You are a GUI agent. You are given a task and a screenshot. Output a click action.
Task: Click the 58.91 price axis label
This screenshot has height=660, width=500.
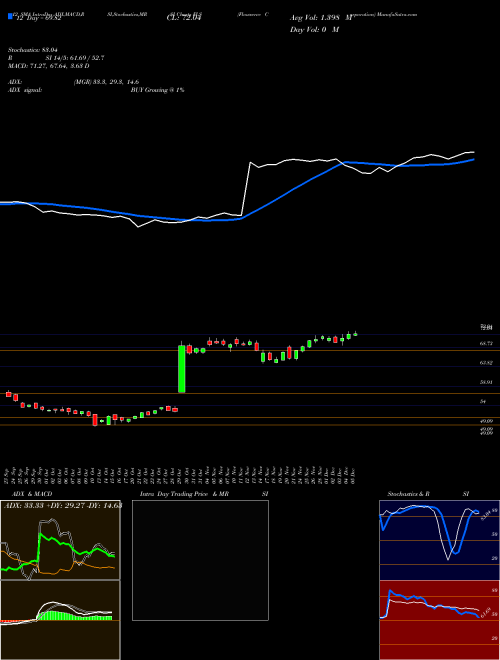click(x=486, y=382)
